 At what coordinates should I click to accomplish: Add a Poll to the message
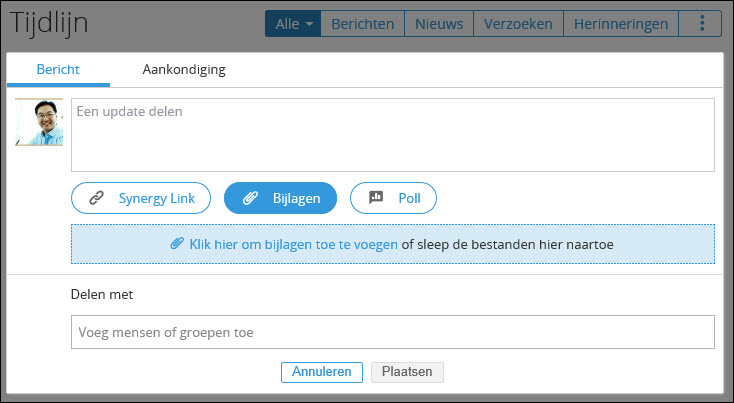click(x=393, y=198)
